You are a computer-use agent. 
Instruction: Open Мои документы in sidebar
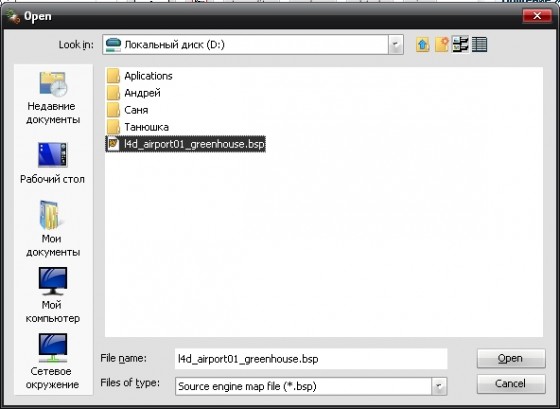(x=52, y=229)
